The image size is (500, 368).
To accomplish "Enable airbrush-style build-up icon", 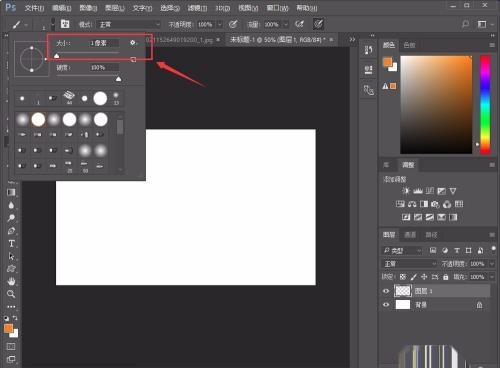I will click(x=299, y=24).
